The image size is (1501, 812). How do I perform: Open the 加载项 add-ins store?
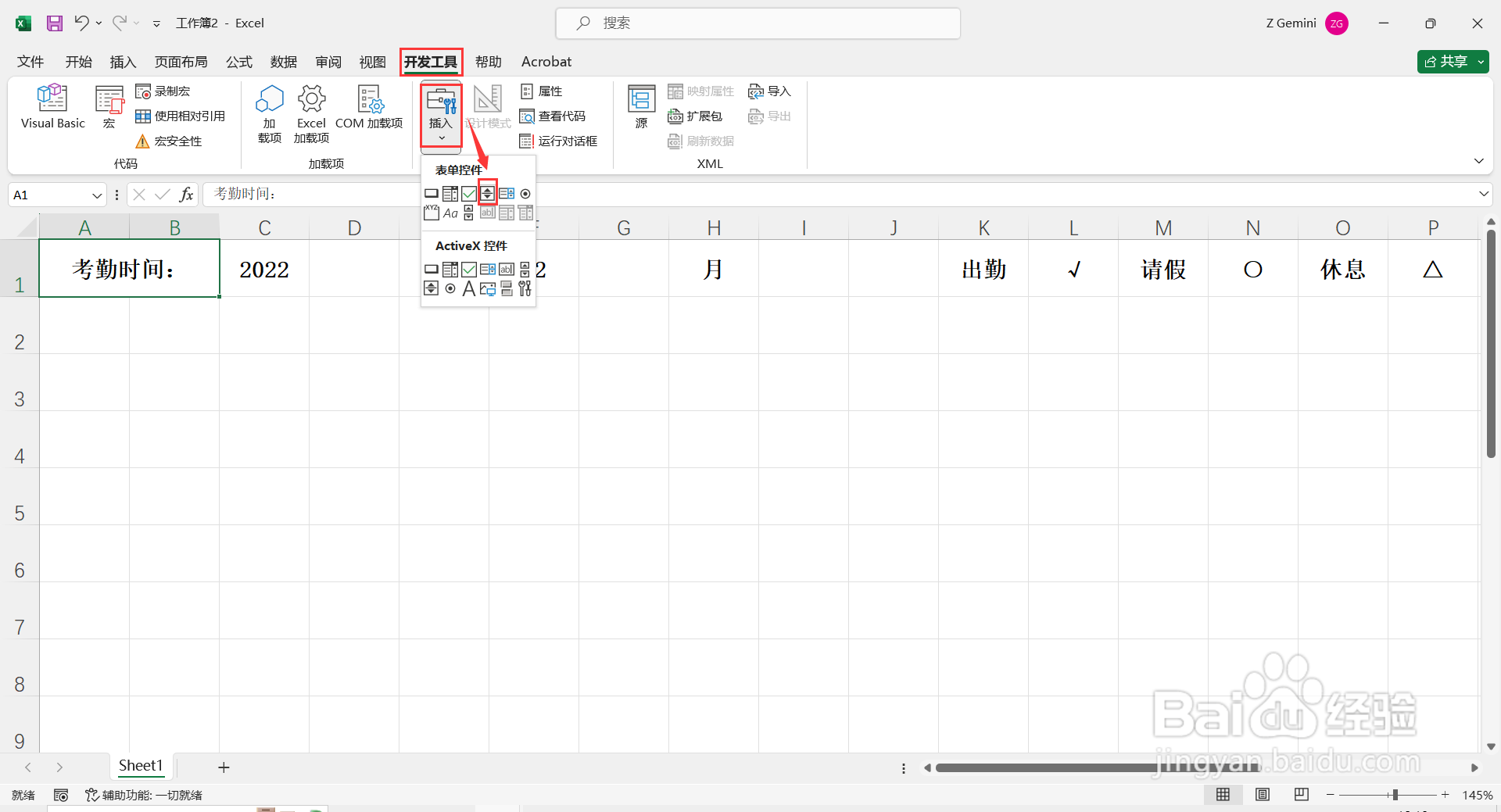(x=270, y=114)
